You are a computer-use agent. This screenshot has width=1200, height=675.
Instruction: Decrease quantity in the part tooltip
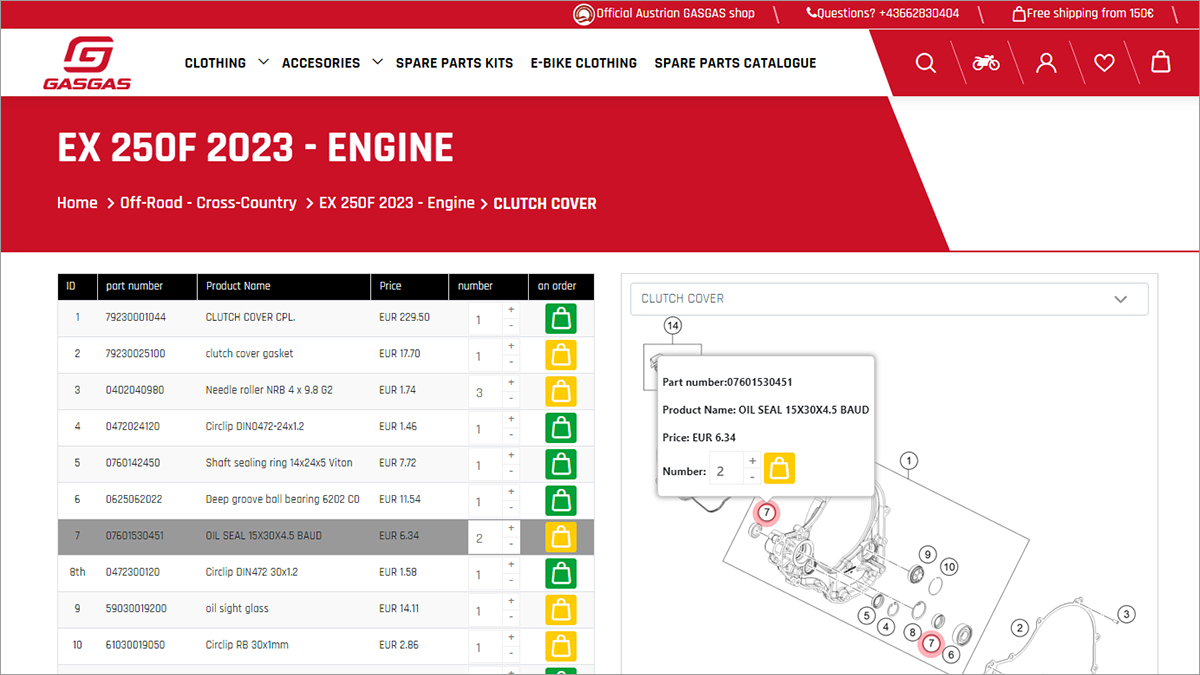(752, 476)
